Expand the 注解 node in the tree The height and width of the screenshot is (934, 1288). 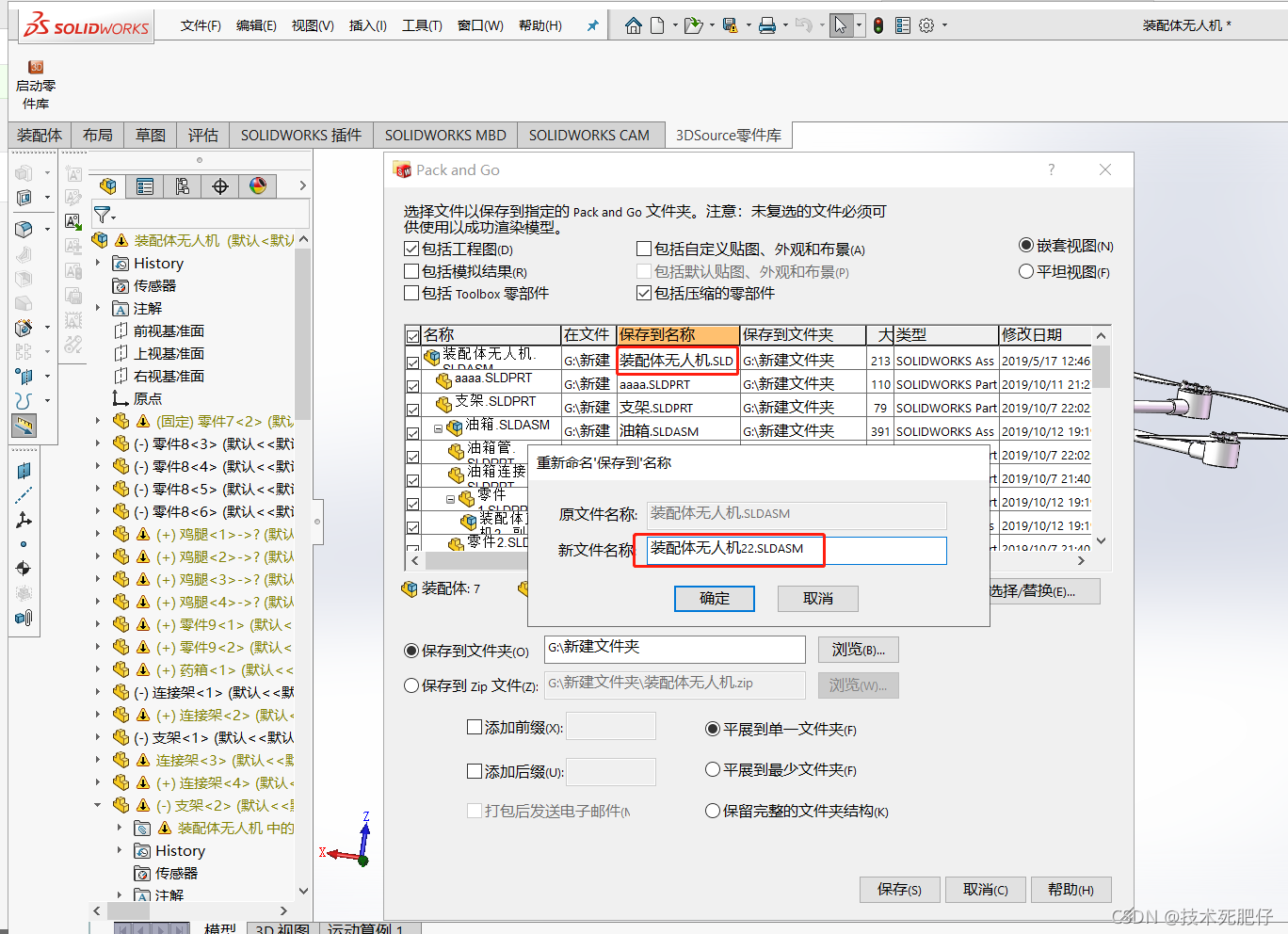(98, 308)
